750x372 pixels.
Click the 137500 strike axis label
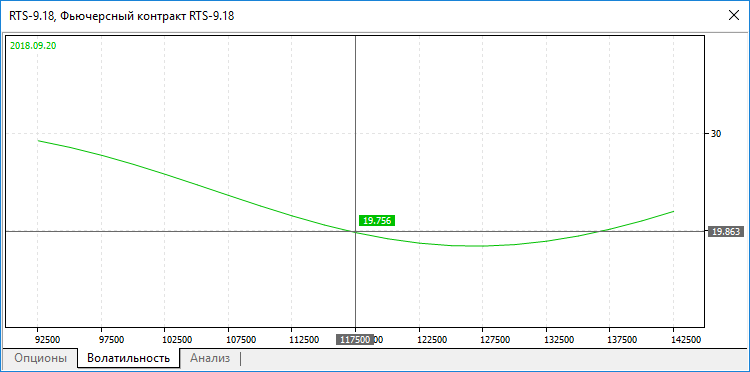click(x=622, y=339)
